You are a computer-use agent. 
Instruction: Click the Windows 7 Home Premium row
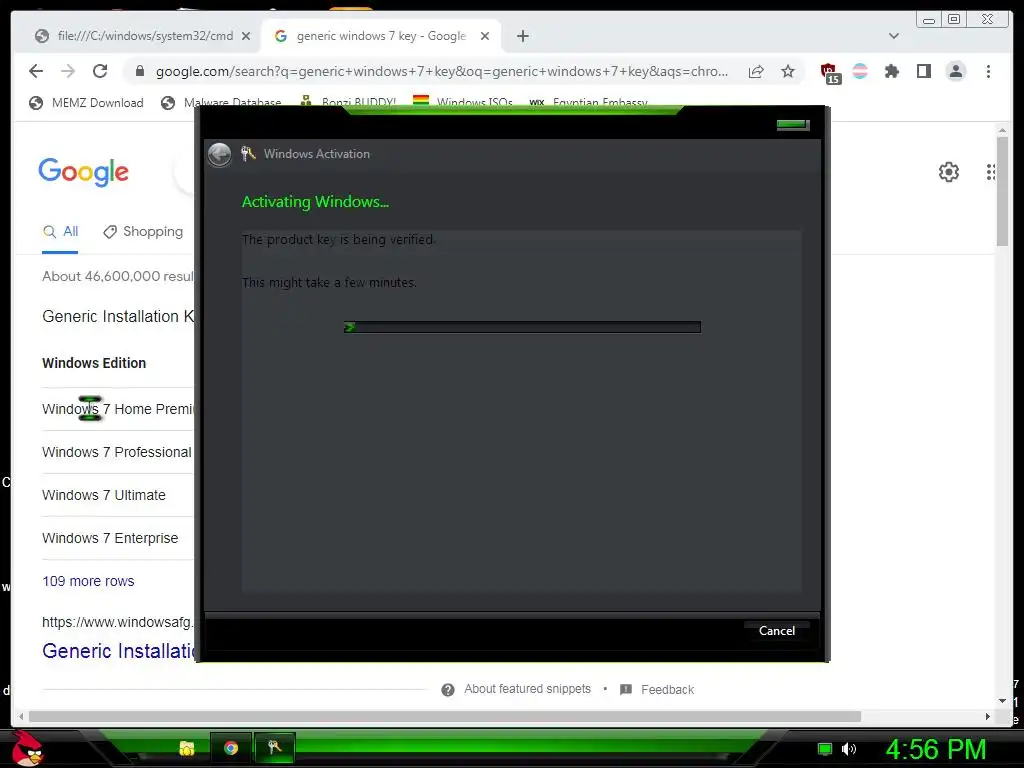[x=118, y=409]
